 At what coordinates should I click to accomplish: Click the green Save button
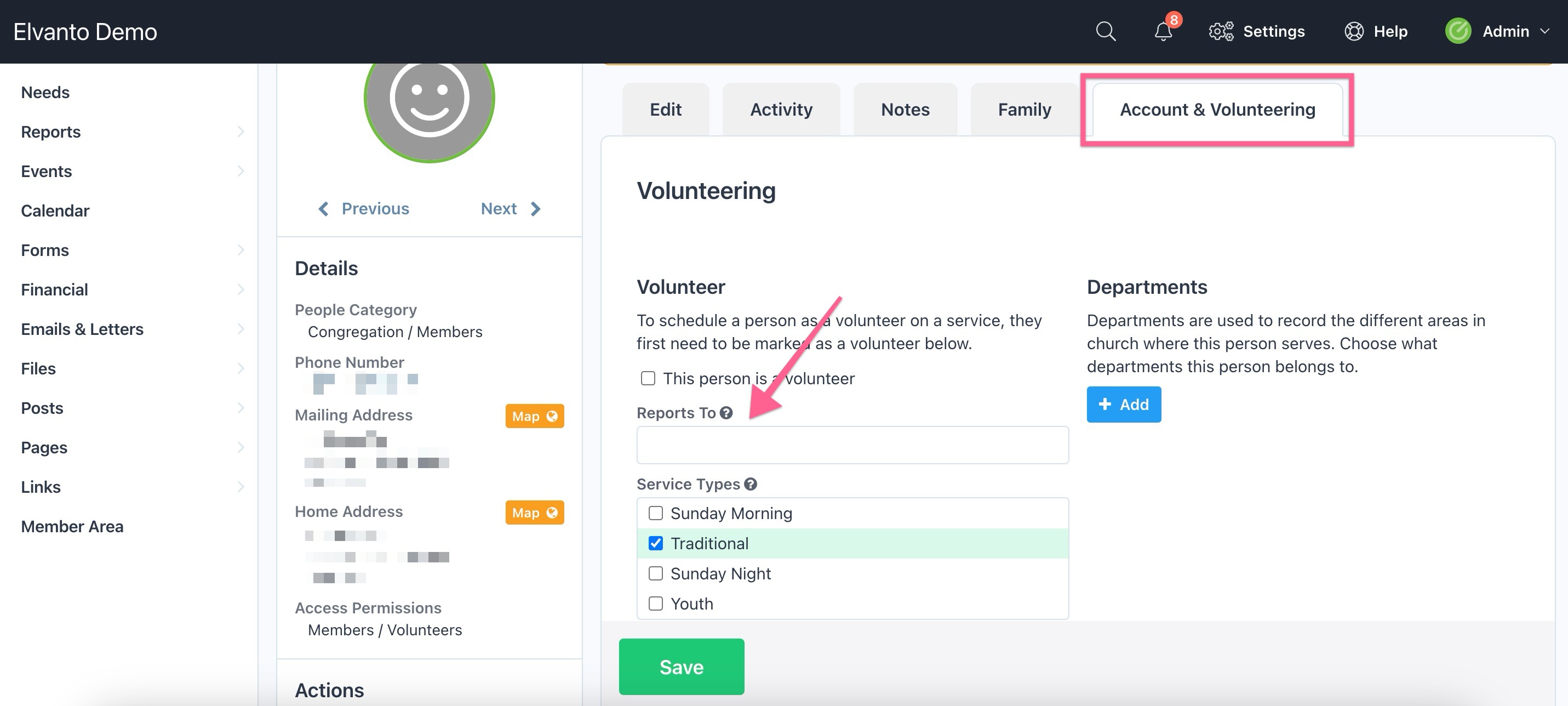(x=681, y=667)
